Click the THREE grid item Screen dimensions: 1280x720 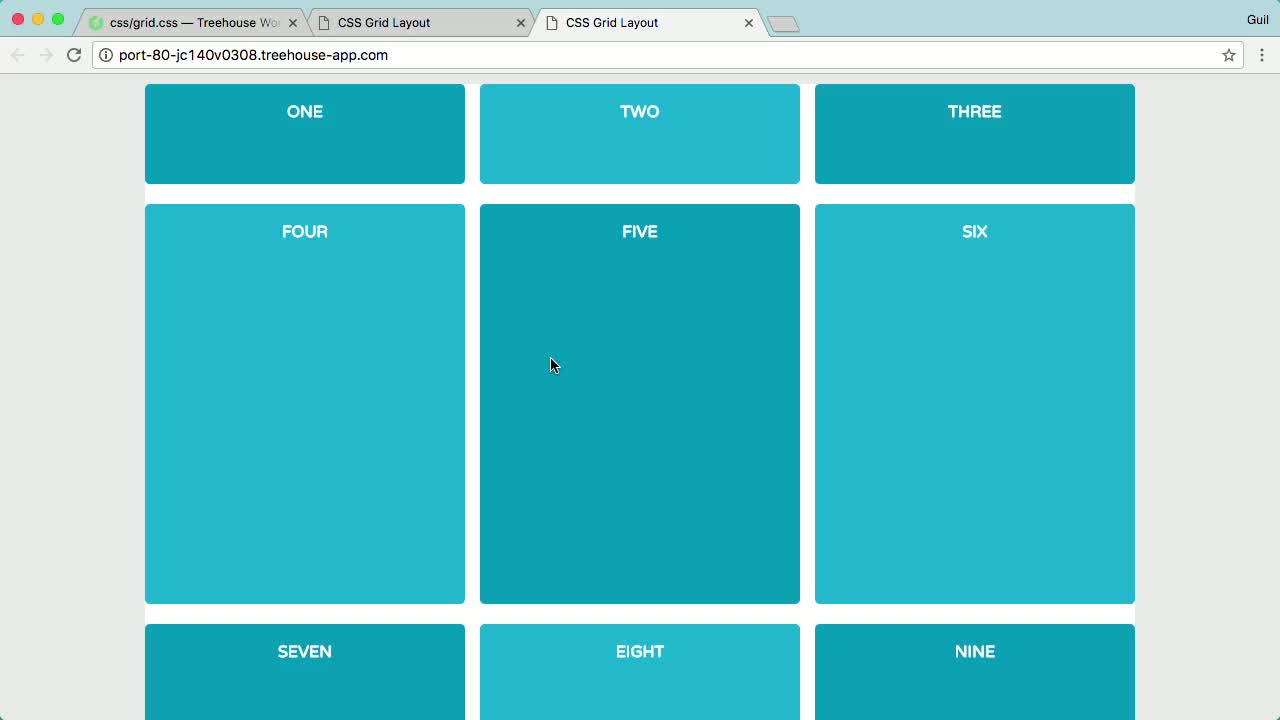coord(975,134)
